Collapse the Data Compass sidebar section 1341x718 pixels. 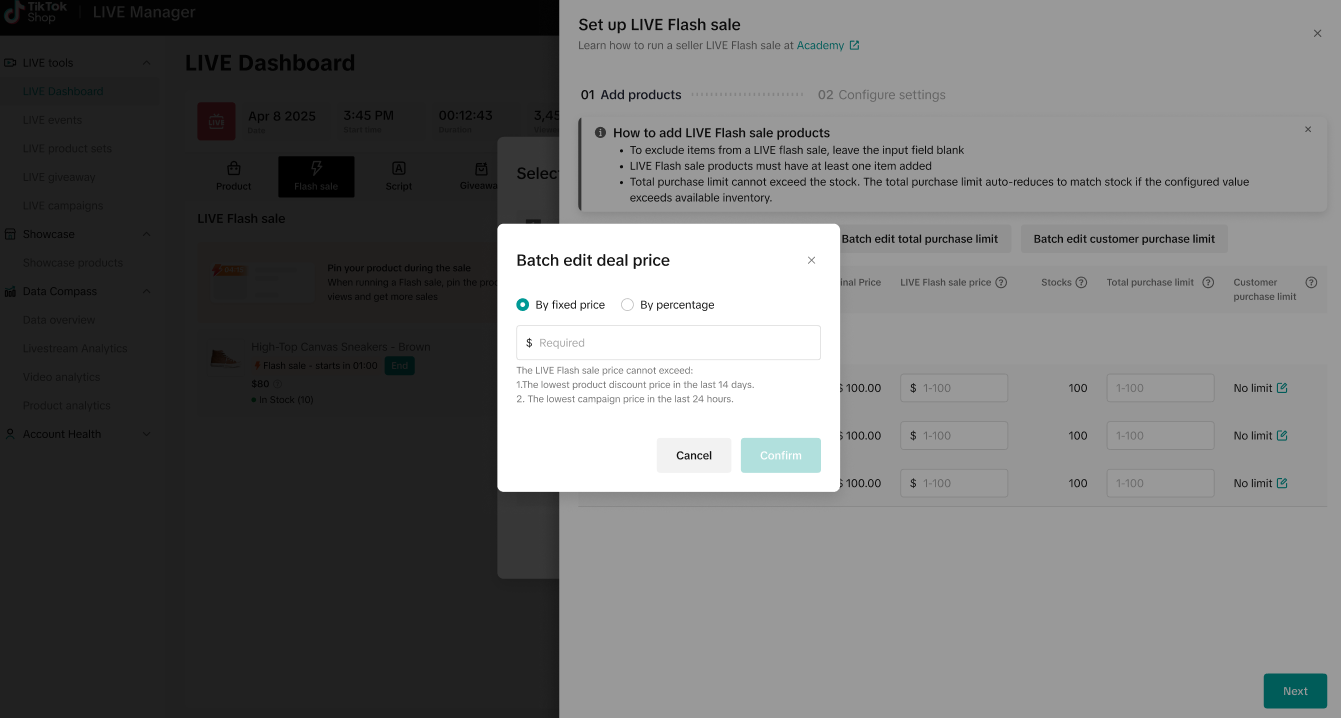[147, 292]
